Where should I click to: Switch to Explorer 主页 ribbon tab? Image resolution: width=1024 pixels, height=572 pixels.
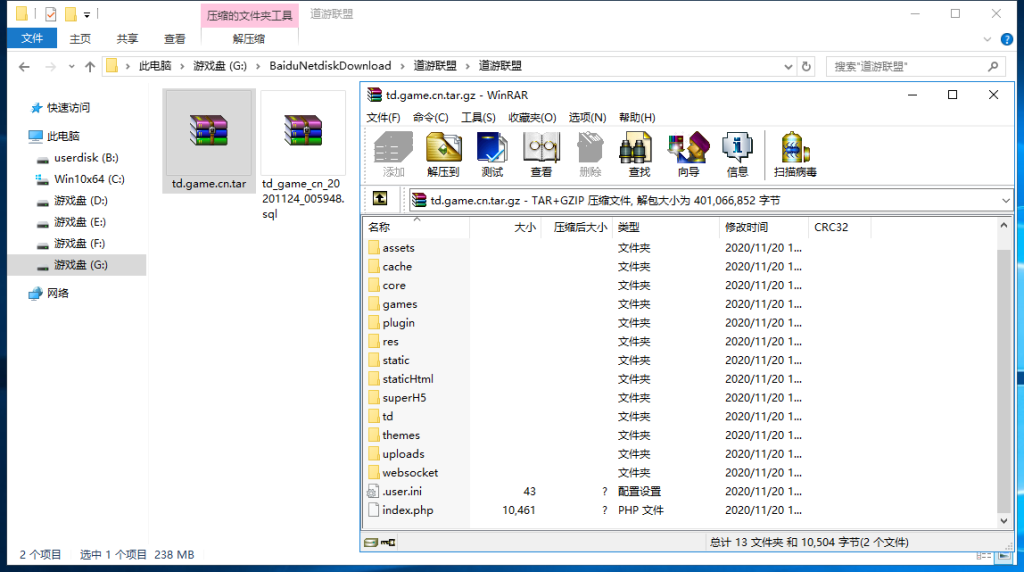click(80, 39)
